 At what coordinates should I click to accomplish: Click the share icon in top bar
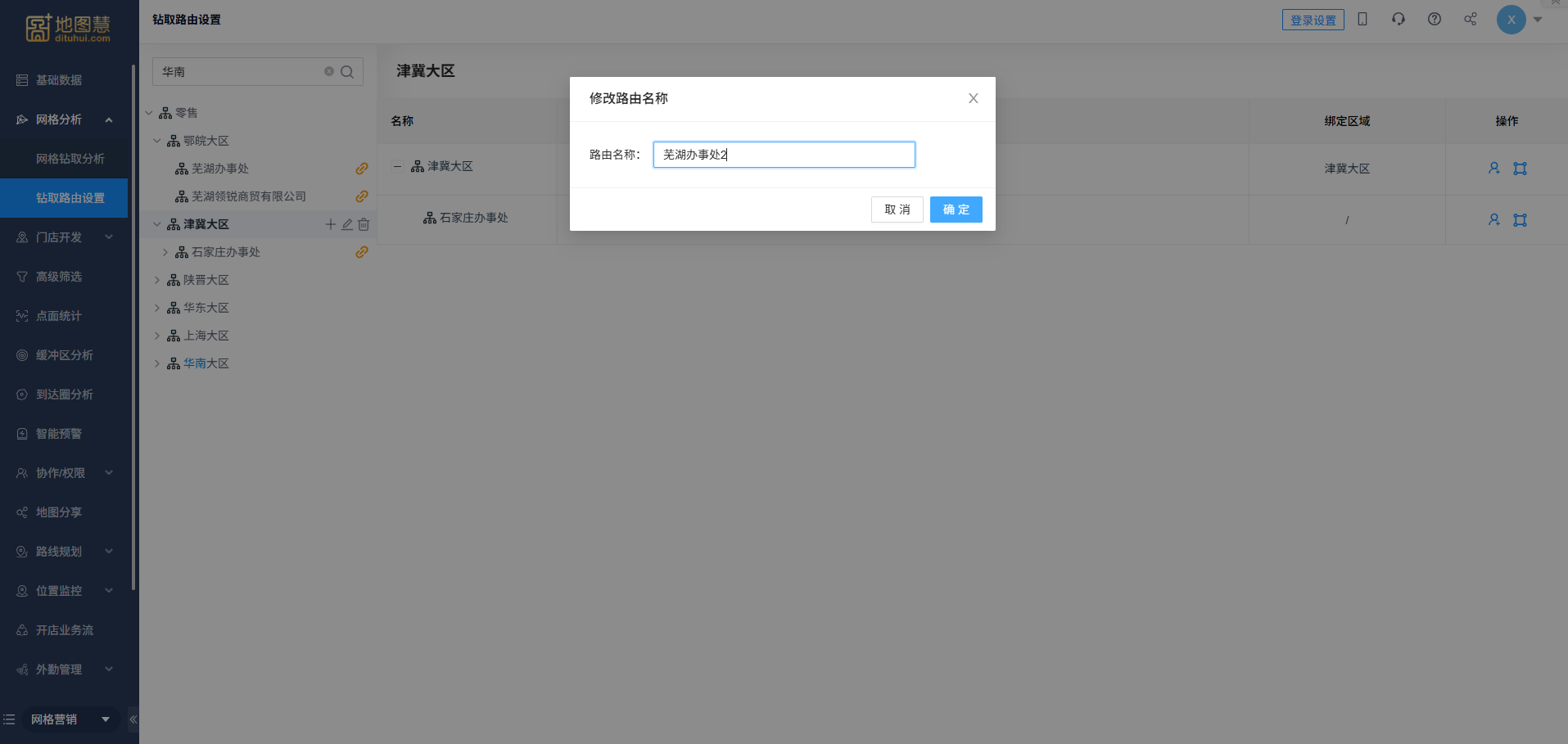(x=1470, y=19)
